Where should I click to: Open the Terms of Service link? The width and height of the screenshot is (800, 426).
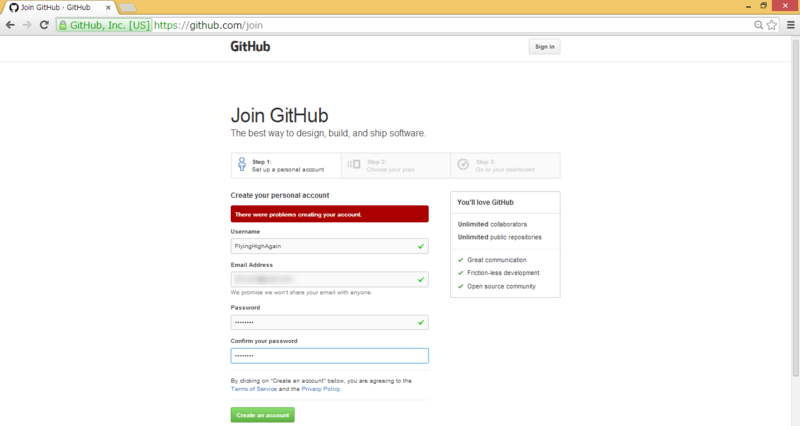tap(254, 389)
